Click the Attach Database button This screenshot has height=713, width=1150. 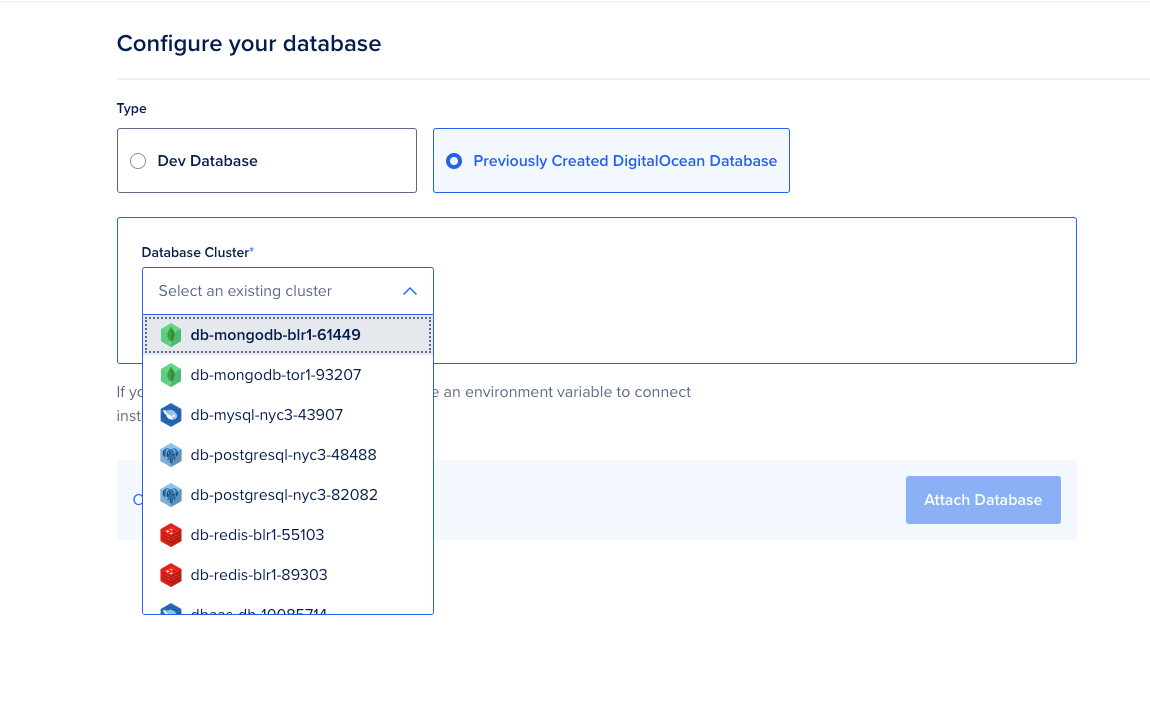983,500
